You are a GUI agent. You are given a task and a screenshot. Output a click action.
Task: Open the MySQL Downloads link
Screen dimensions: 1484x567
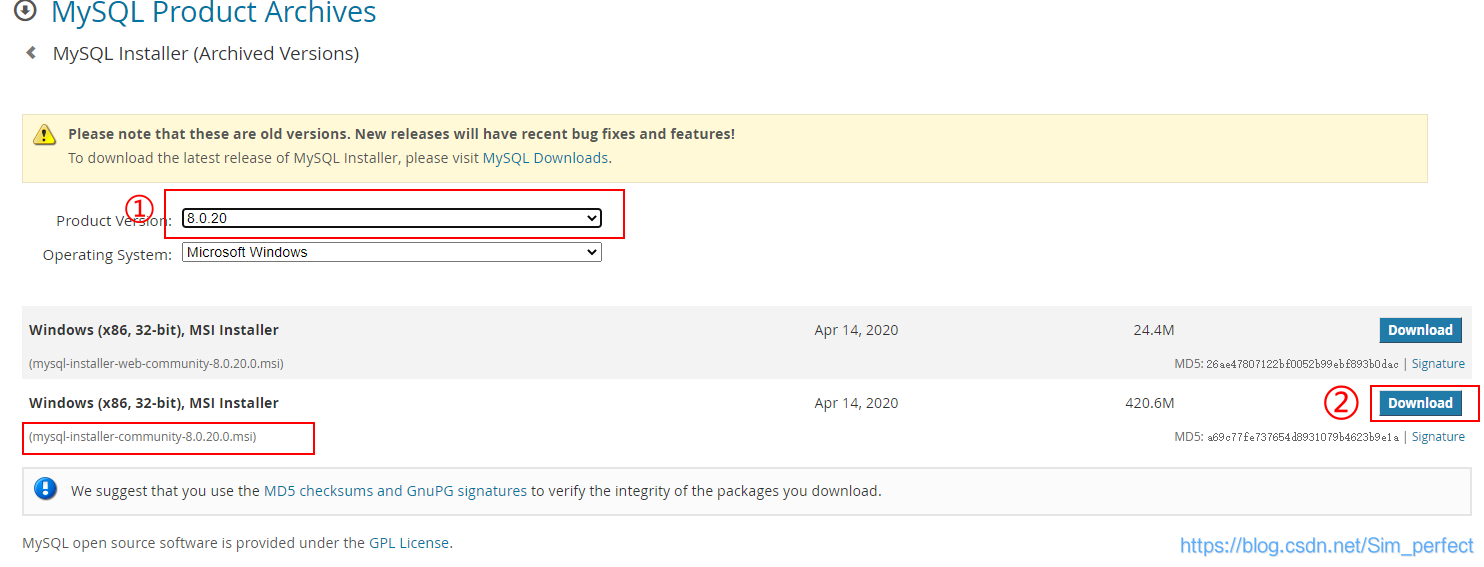tap(545, 158)
